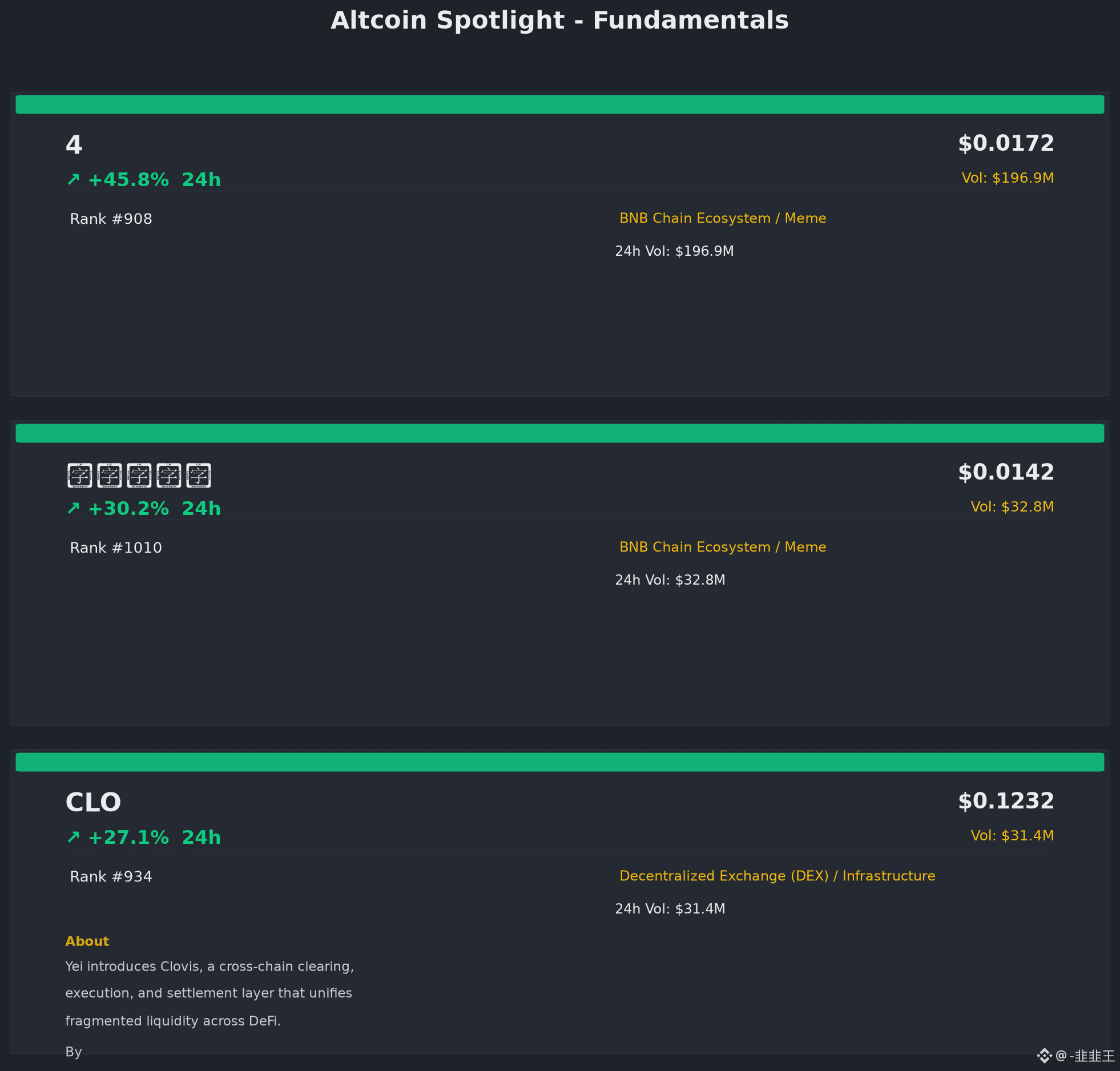Click the green bar above CLO card
Screen dimensions: 1120x1071
pyautogui.click(x=559, y=762)
